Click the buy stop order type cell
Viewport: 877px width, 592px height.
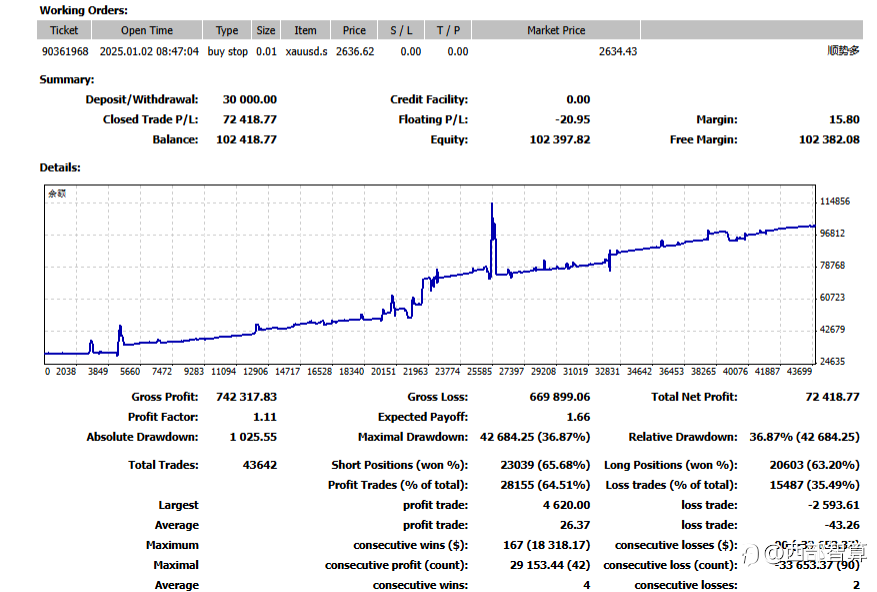coord(227,51)
